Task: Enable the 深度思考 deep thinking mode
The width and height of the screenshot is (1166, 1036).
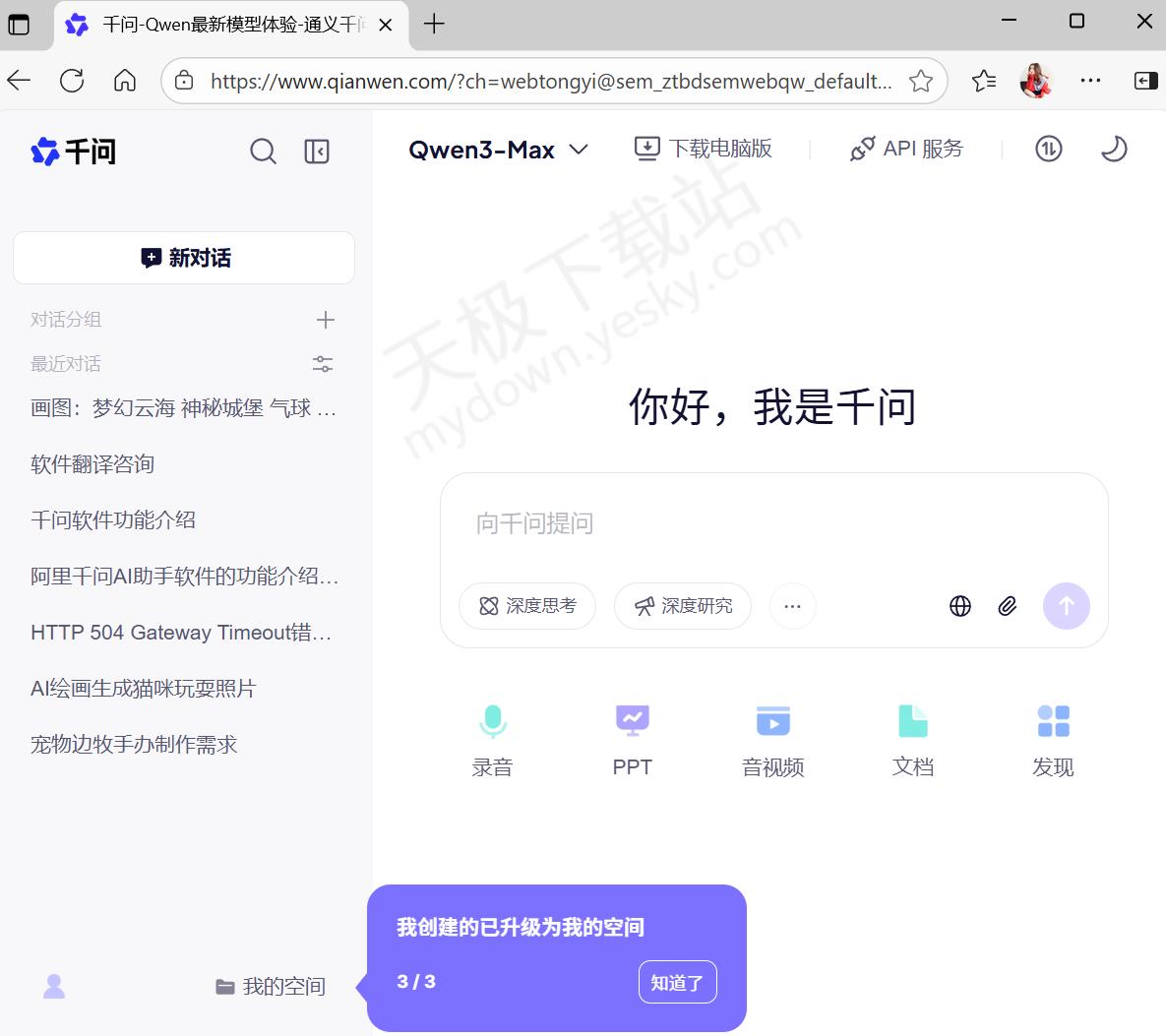Action: pos(527,606)
